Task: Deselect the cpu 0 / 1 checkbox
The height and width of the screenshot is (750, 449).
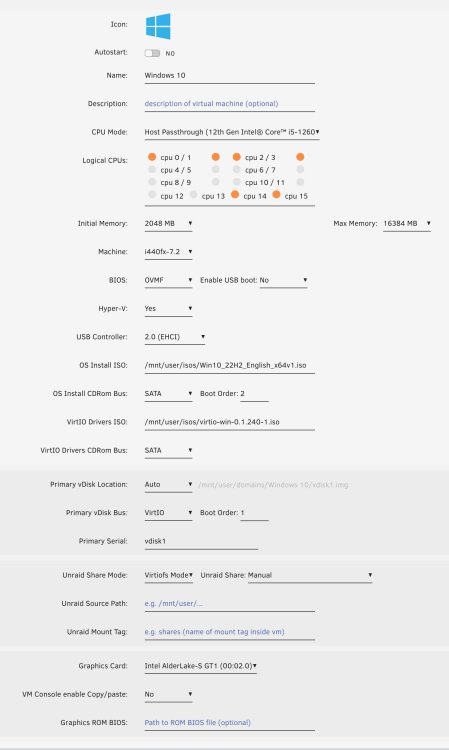Action: click(152, 157)
